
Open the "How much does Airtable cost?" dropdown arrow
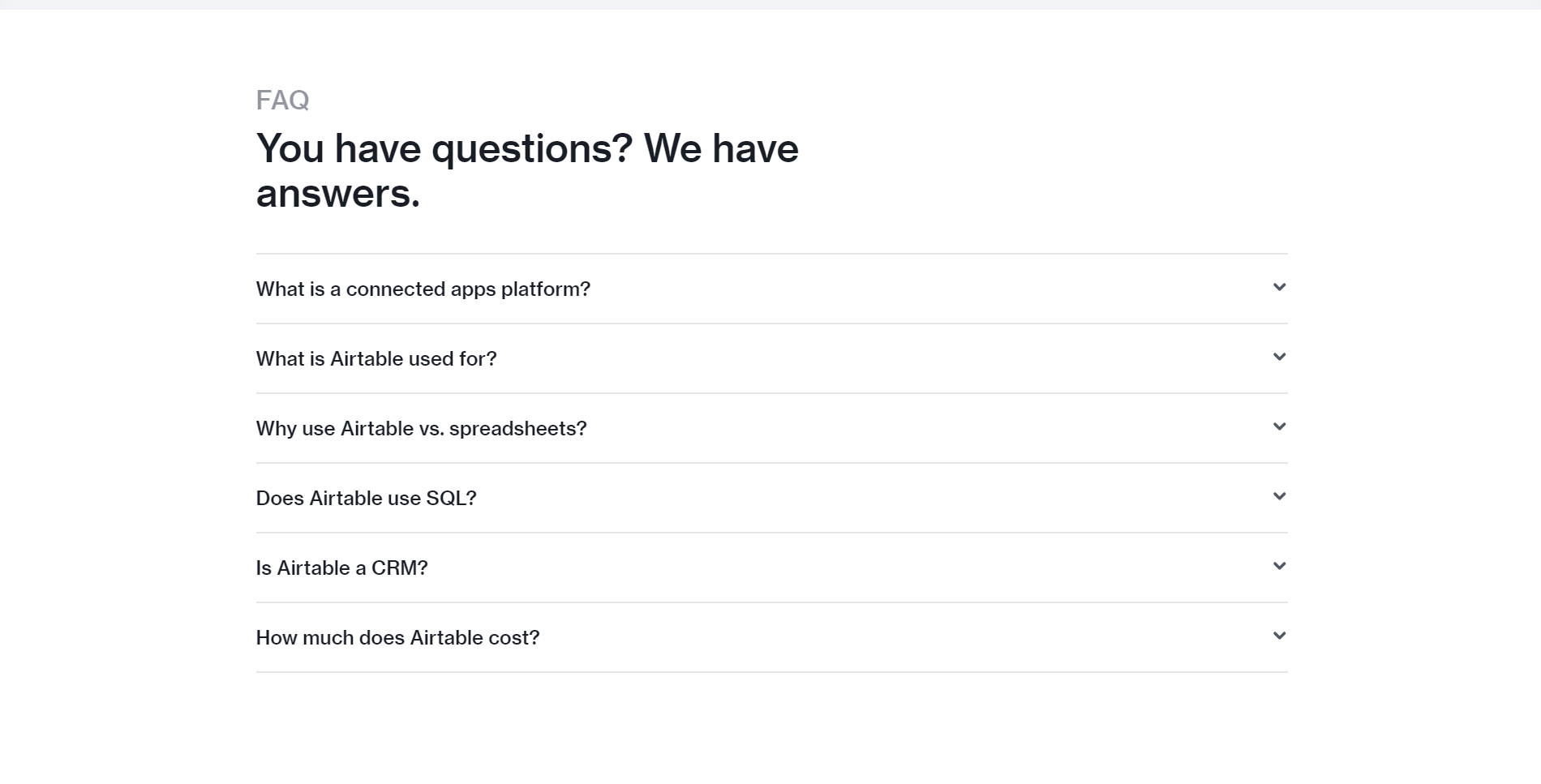coord(1279,636)
